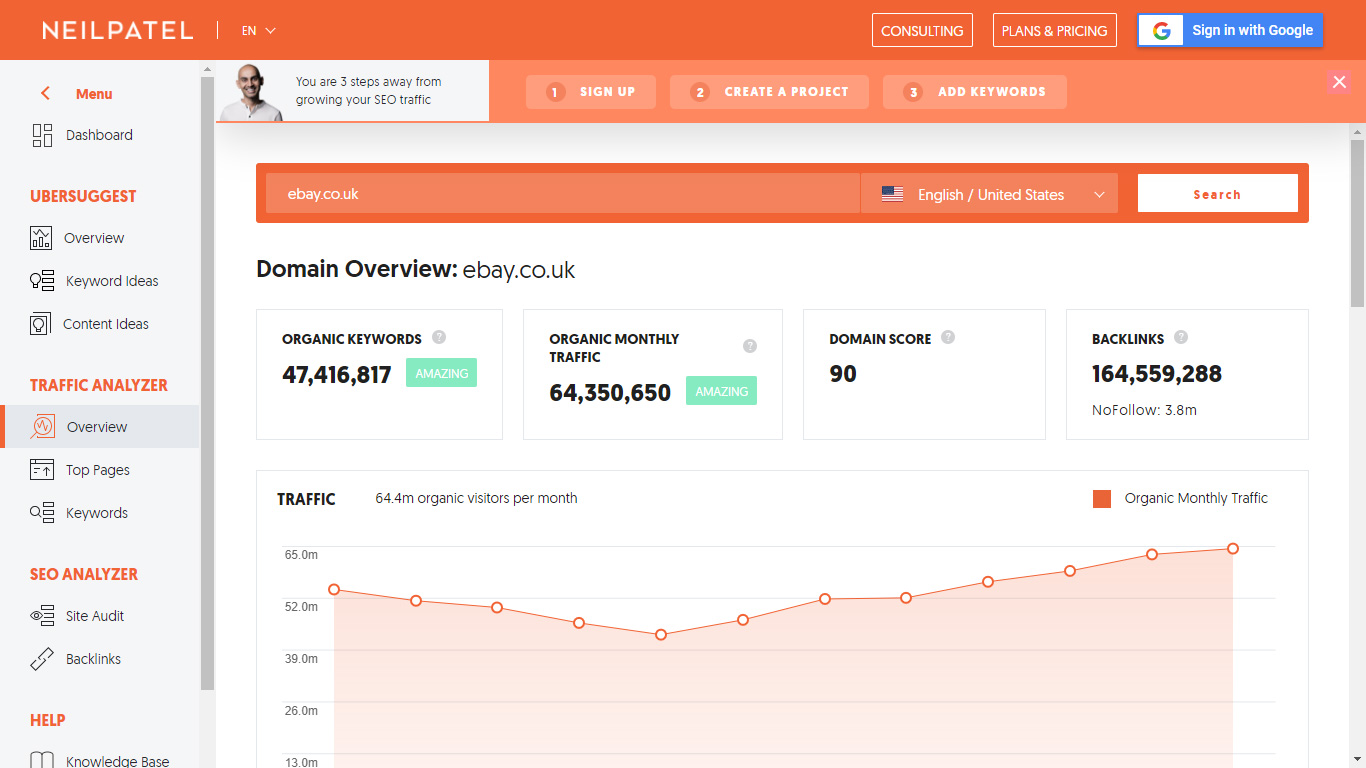Click the AMAZING badge for Organic Keywords

[441, 373]
